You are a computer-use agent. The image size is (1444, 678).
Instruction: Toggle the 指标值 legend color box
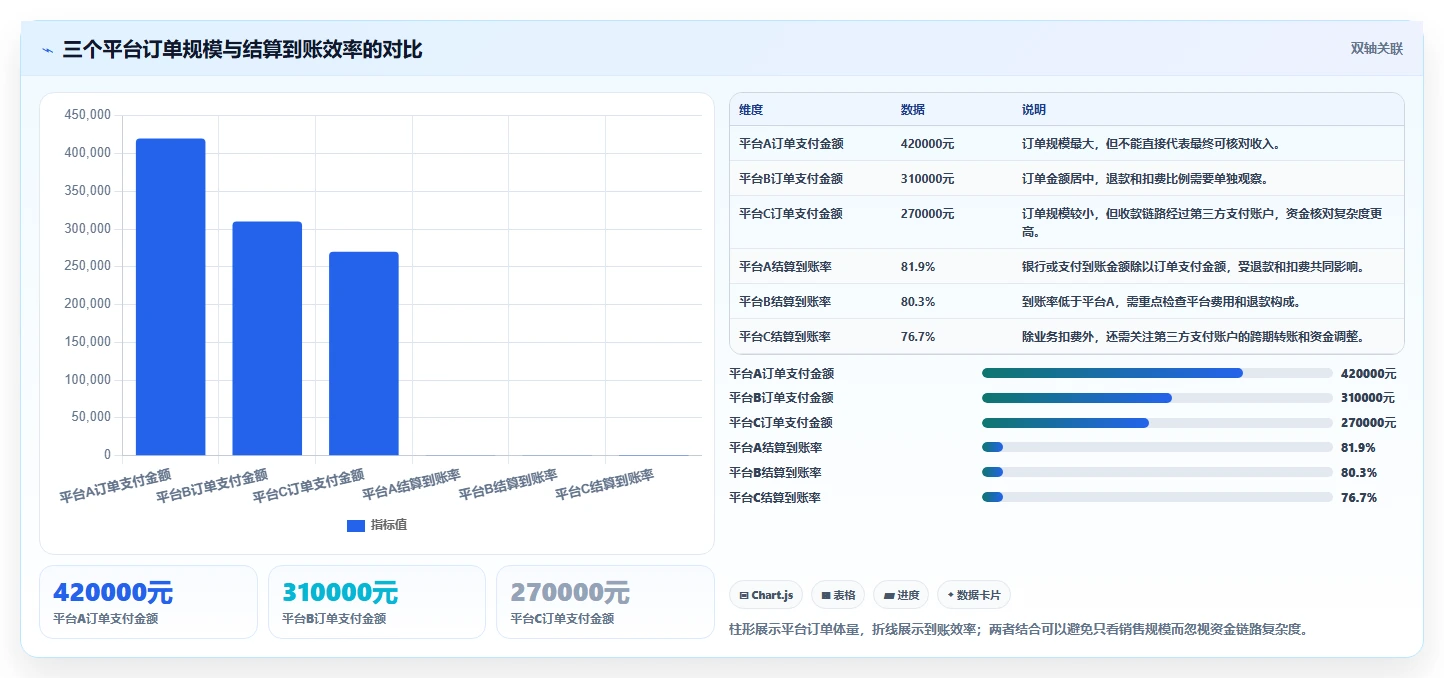[x=355, y=525]
